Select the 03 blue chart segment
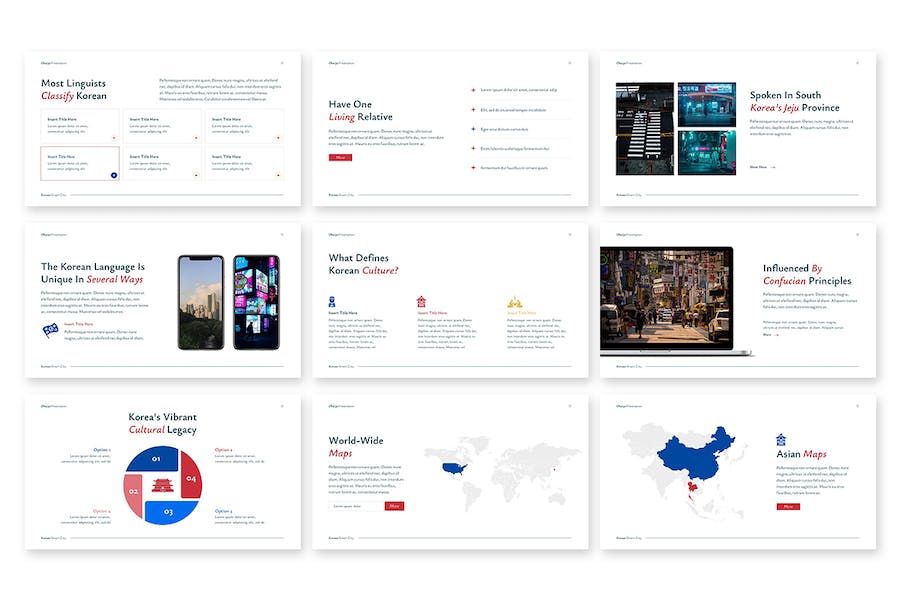Screen dimensions: 900x600 click(x=169, y=510)
